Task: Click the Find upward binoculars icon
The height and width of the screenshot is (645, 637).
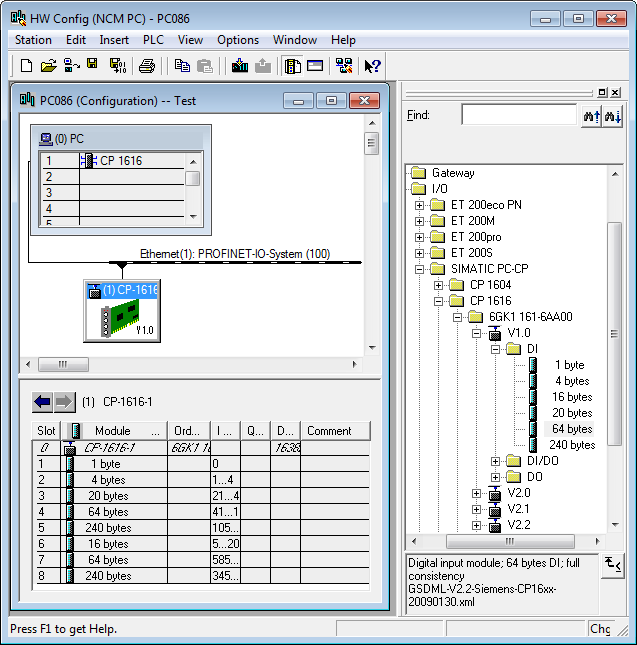Action: 590,116
